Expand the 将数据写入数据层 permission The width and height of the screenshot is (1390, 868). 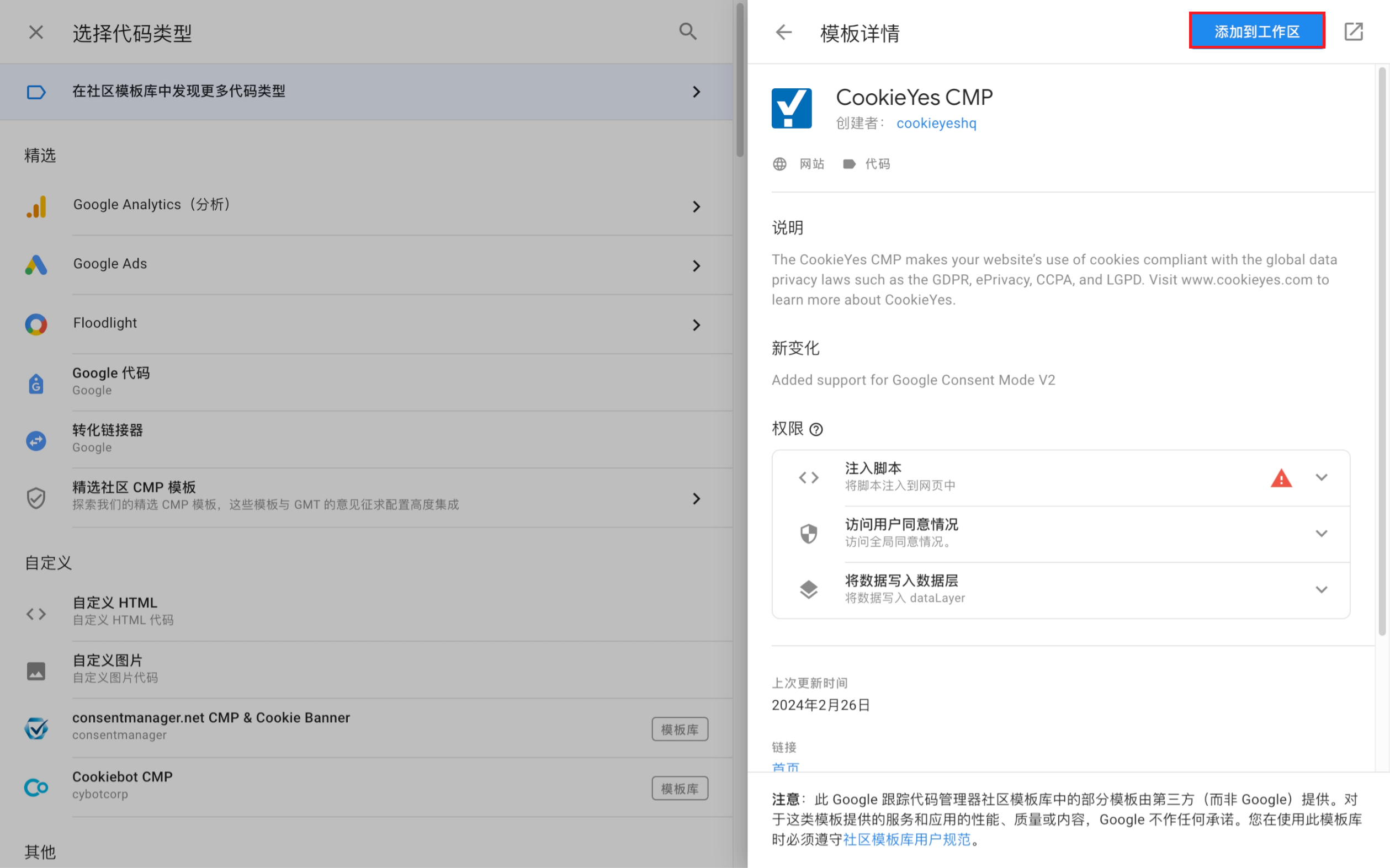pyautogui.click(x=1321, y=589)
